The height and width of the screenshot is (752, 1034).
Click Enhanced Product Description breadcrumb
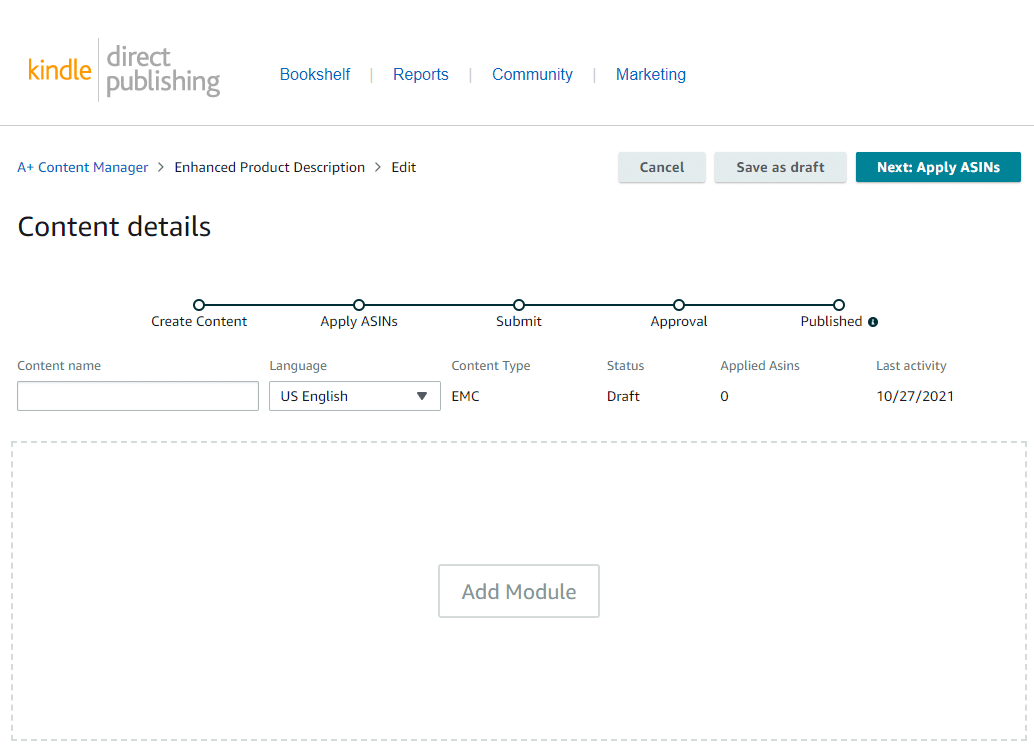(269, 168)
